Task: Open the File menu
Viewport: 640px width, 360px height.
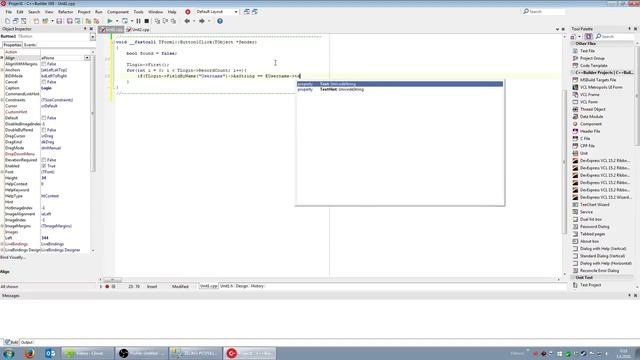Action: [9, 12]
